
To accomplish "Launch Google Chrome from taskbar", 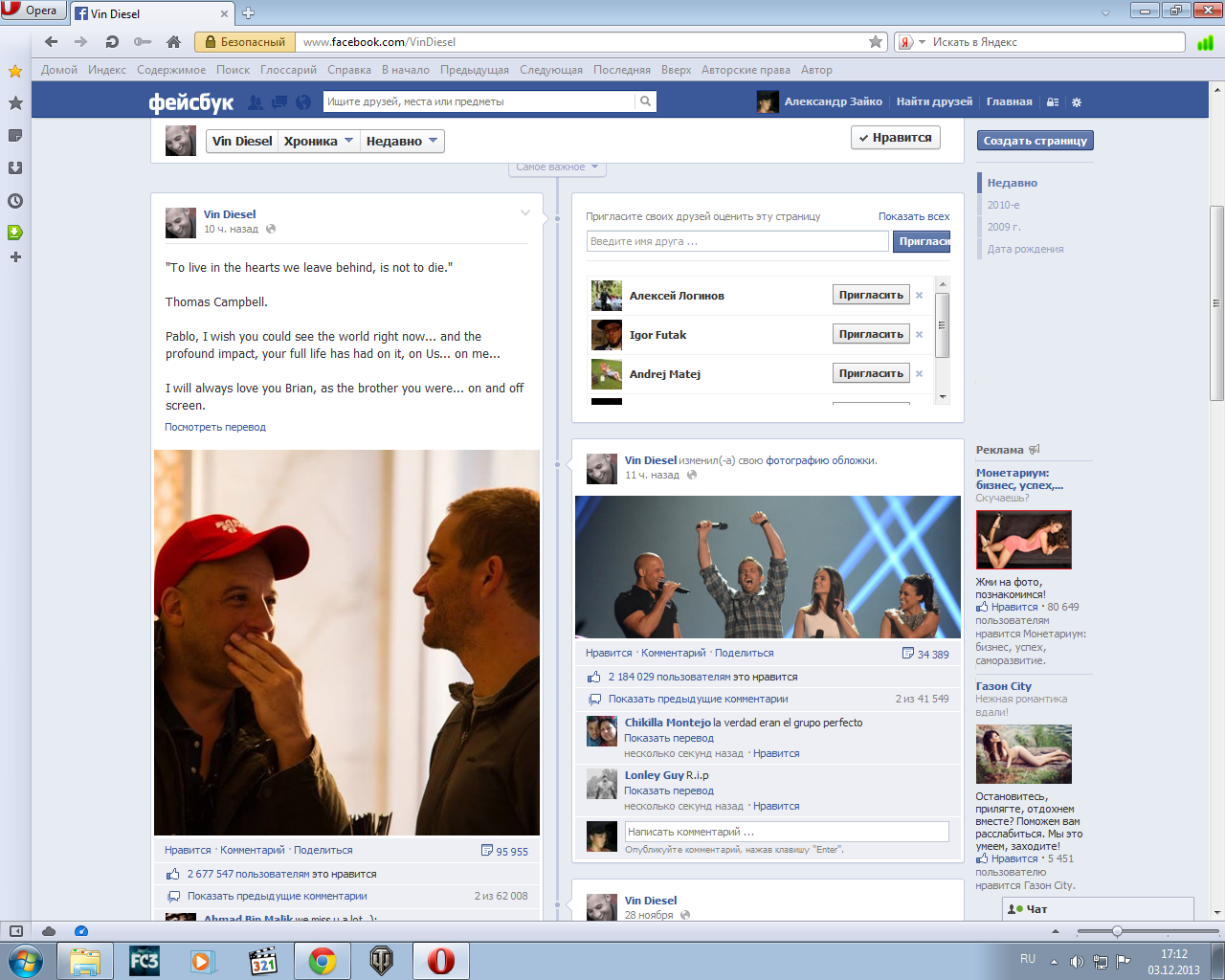I will click(x=323, y=961).
